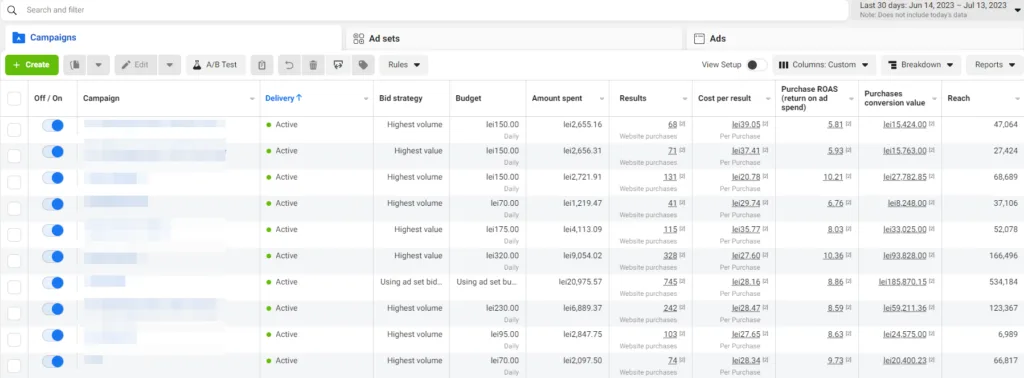Screen dimensions: 1024x378
Task: Click info icon beside 745 results
Action: click(x=682, y=282)
